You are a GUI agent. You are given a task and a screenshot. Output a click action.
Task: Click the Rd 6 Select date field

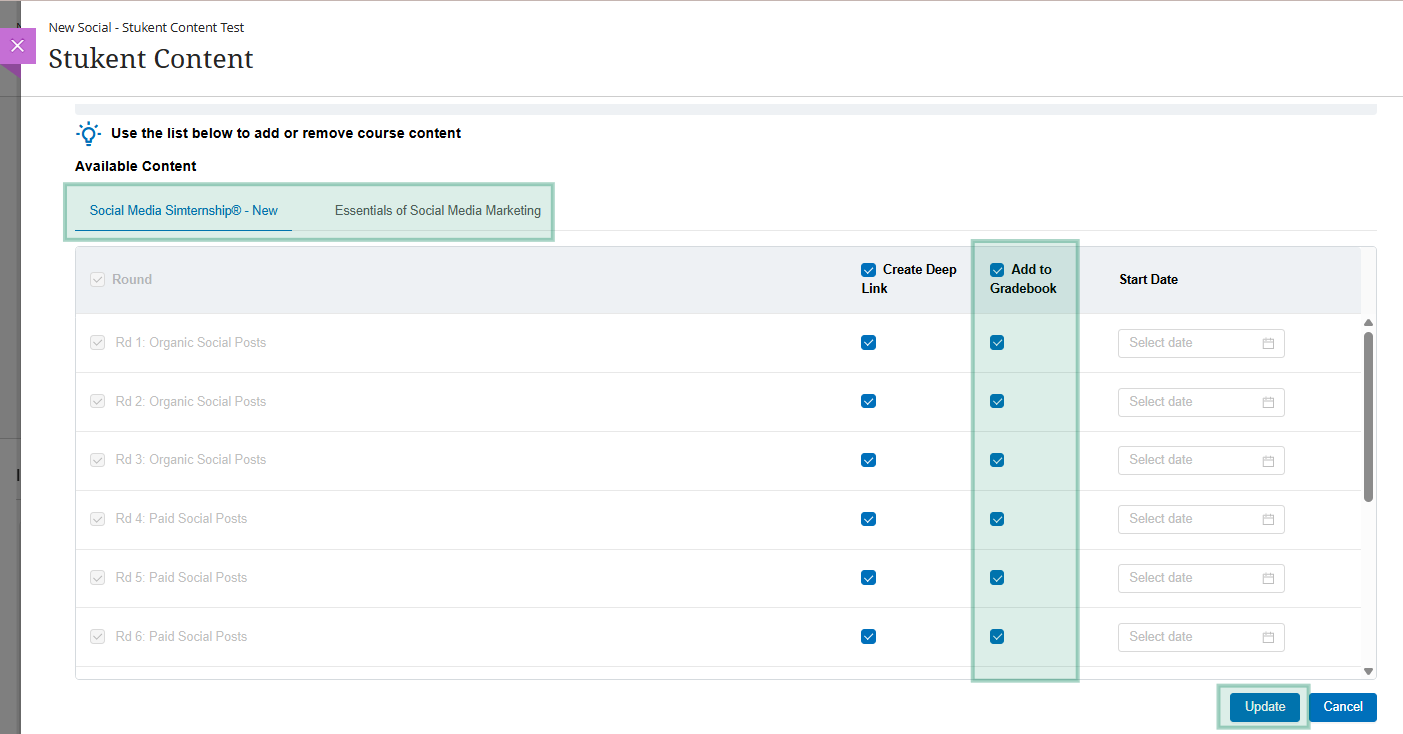pyautogui.click(x=1201, y=637)
